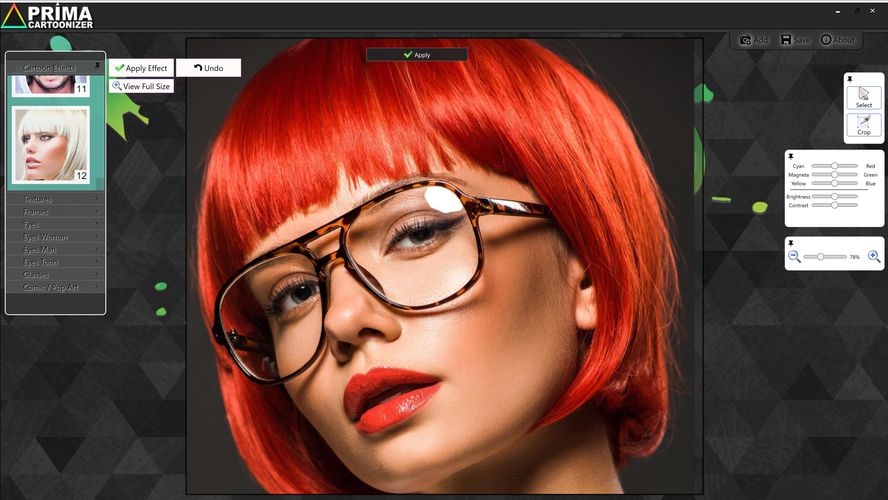Click the Brightness slider handle
Screen dimensions: 888x500
click(834, 196)
